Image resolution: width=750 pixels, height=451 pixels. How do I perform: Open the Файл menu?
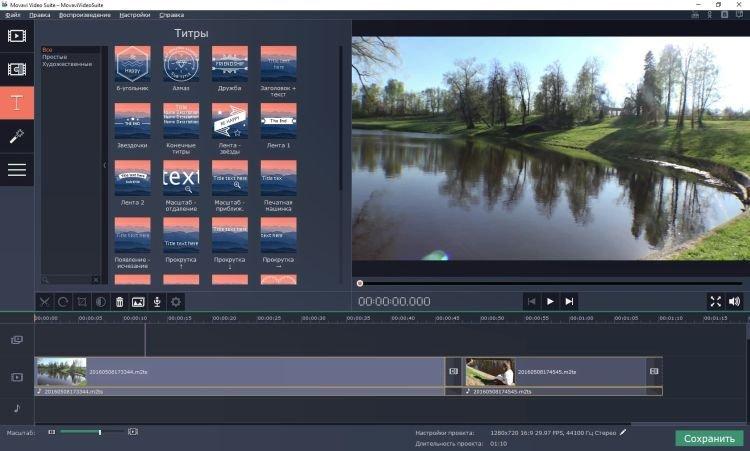click(x=13, y=15)
